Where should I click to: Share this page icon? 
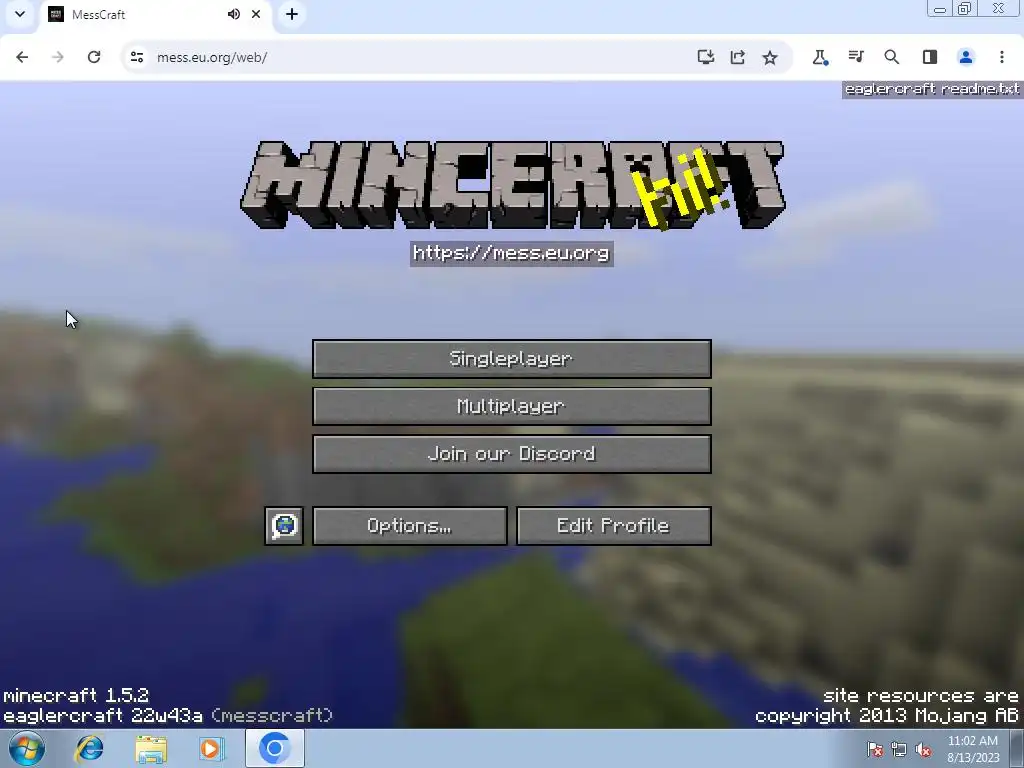pos(737,57)
